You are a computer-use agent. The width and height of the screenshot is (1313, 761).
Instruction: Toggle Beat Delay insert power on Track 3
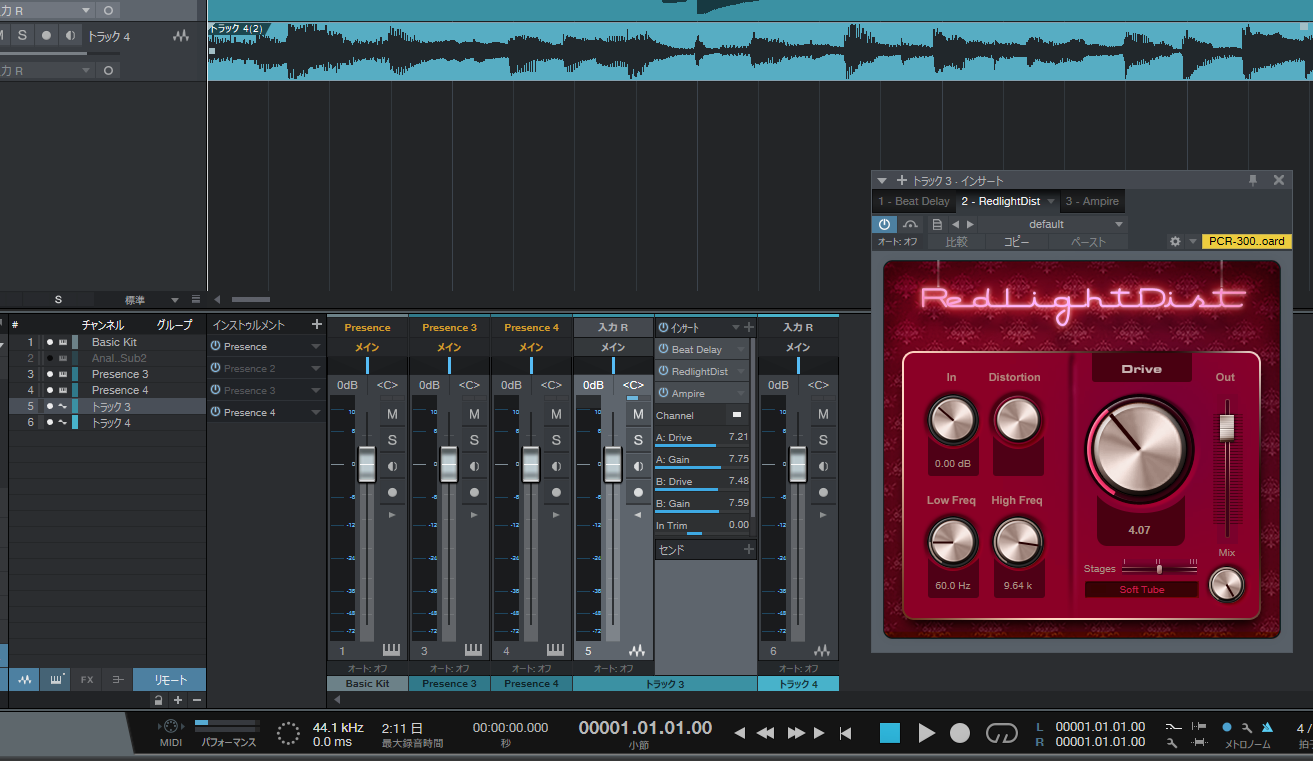pos(664,349)
